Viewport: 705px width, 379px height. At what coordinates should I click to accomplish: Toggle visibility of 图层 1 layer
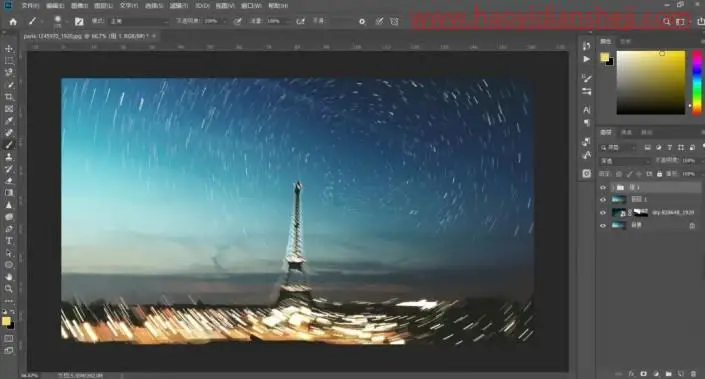coord(603,200)
